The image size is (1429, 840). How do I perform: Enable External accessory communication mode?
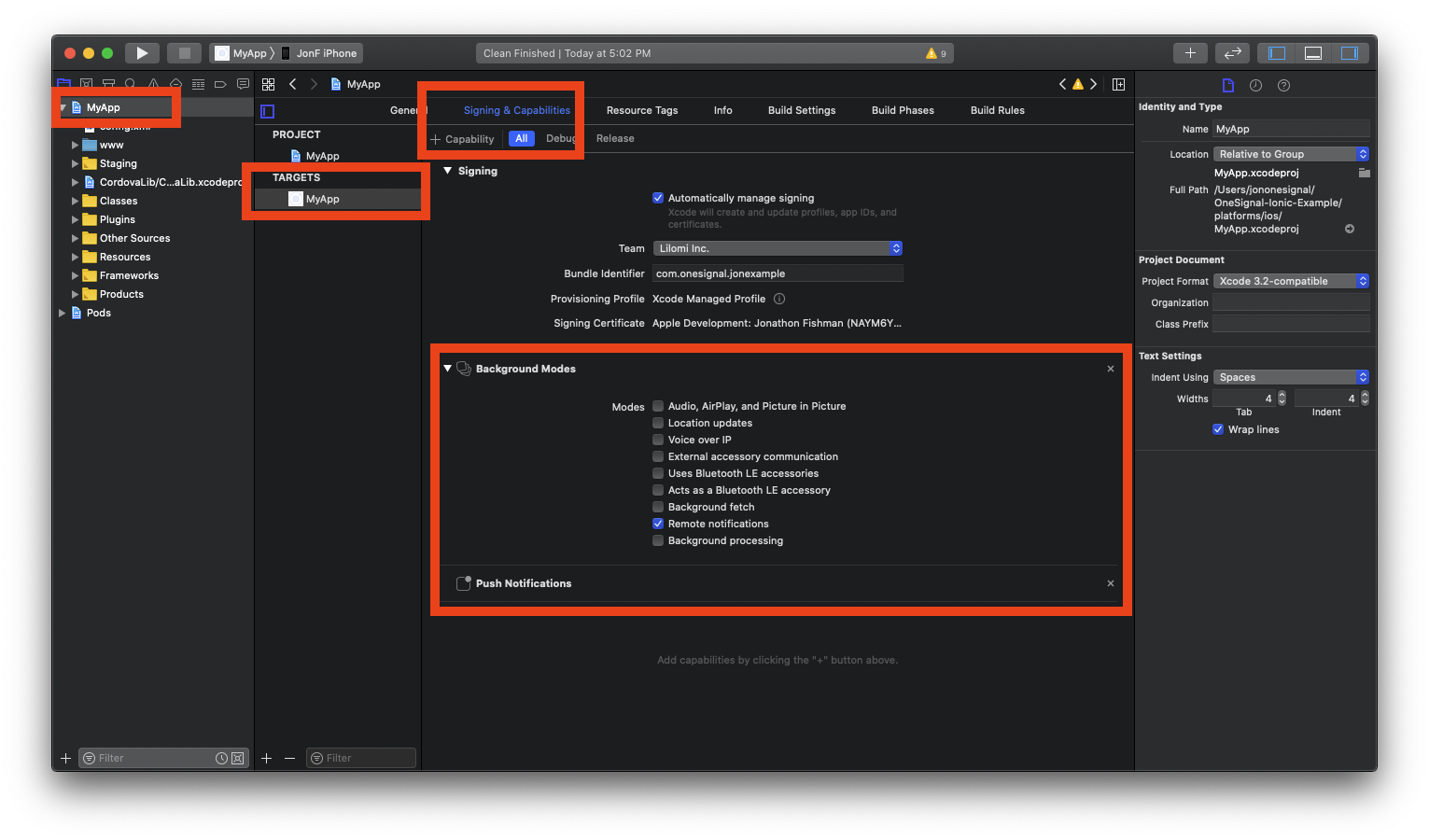click(658, 456)
